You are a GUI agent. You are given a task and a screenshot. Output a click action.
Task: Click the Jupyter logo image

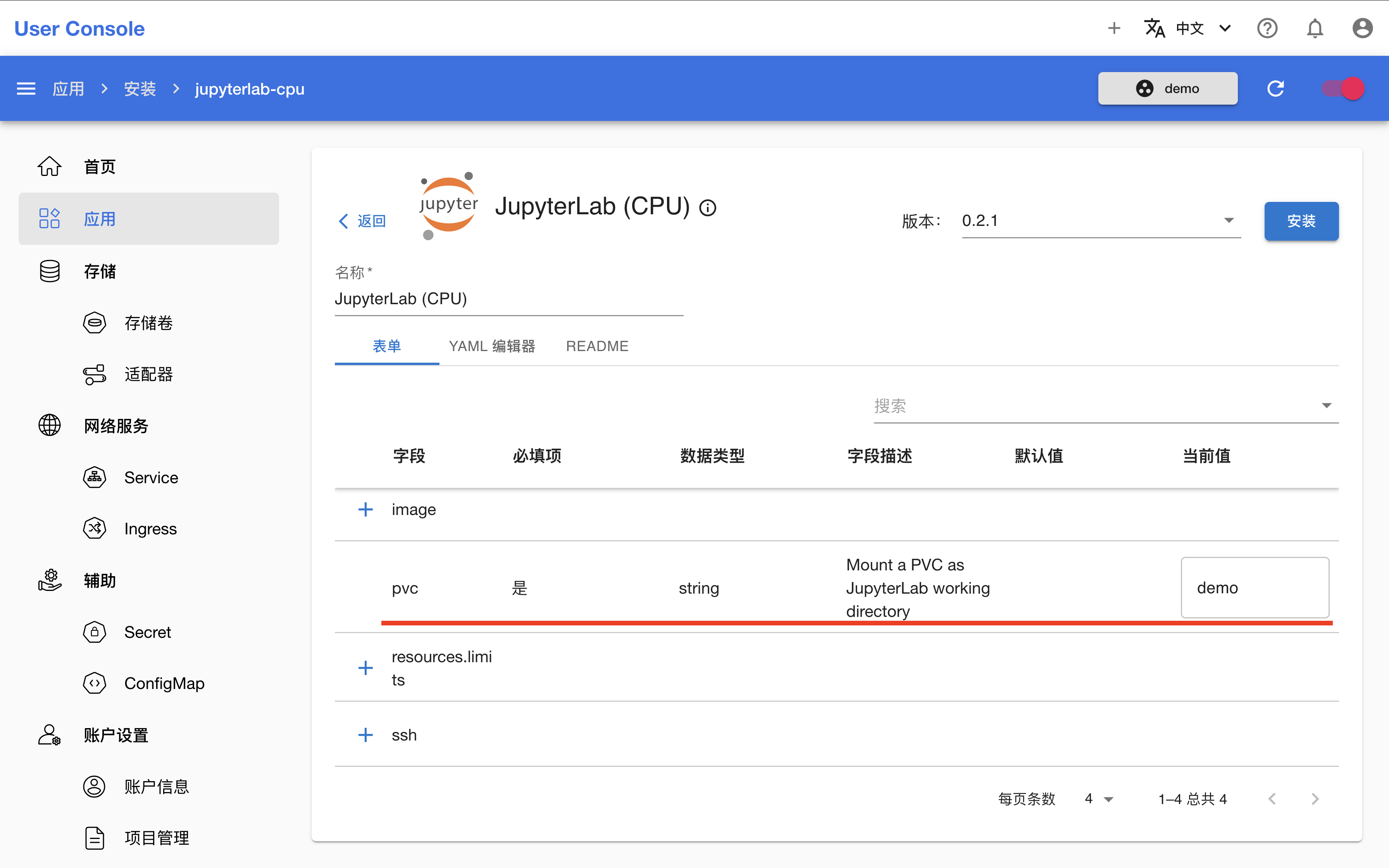[x=448, y=205]
